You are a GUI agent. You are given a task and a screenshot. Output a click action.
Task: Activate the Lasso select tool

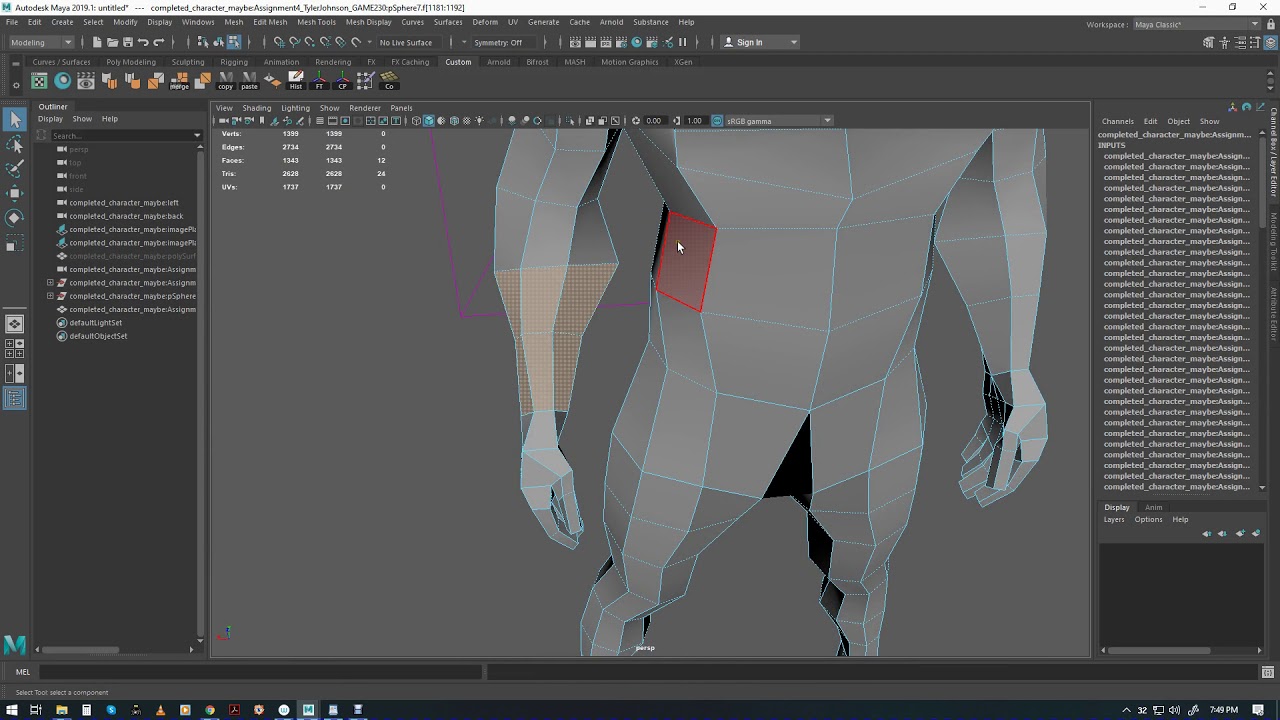point(14,145)
